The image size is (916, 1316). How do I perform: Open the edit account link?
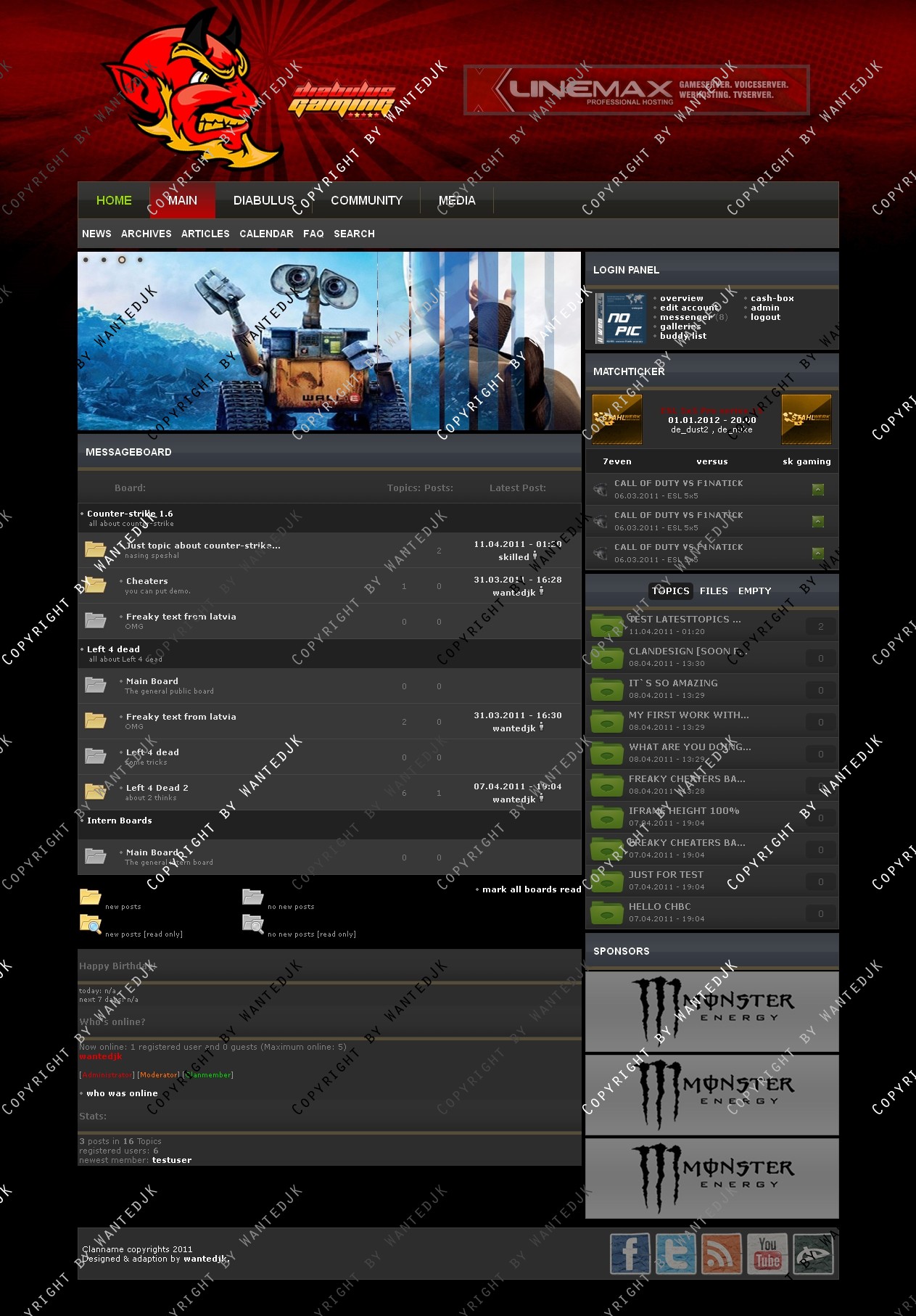(689, 308)
